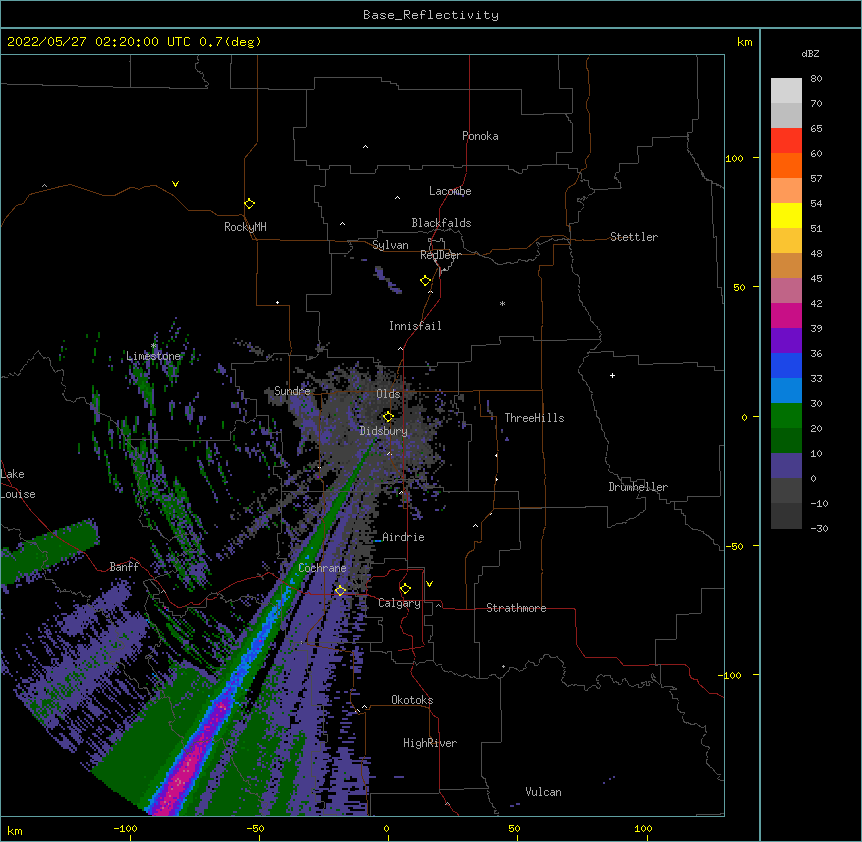Click the asterisk marker above Limestone label
This screenshot has height=842, width=862.
154,345
